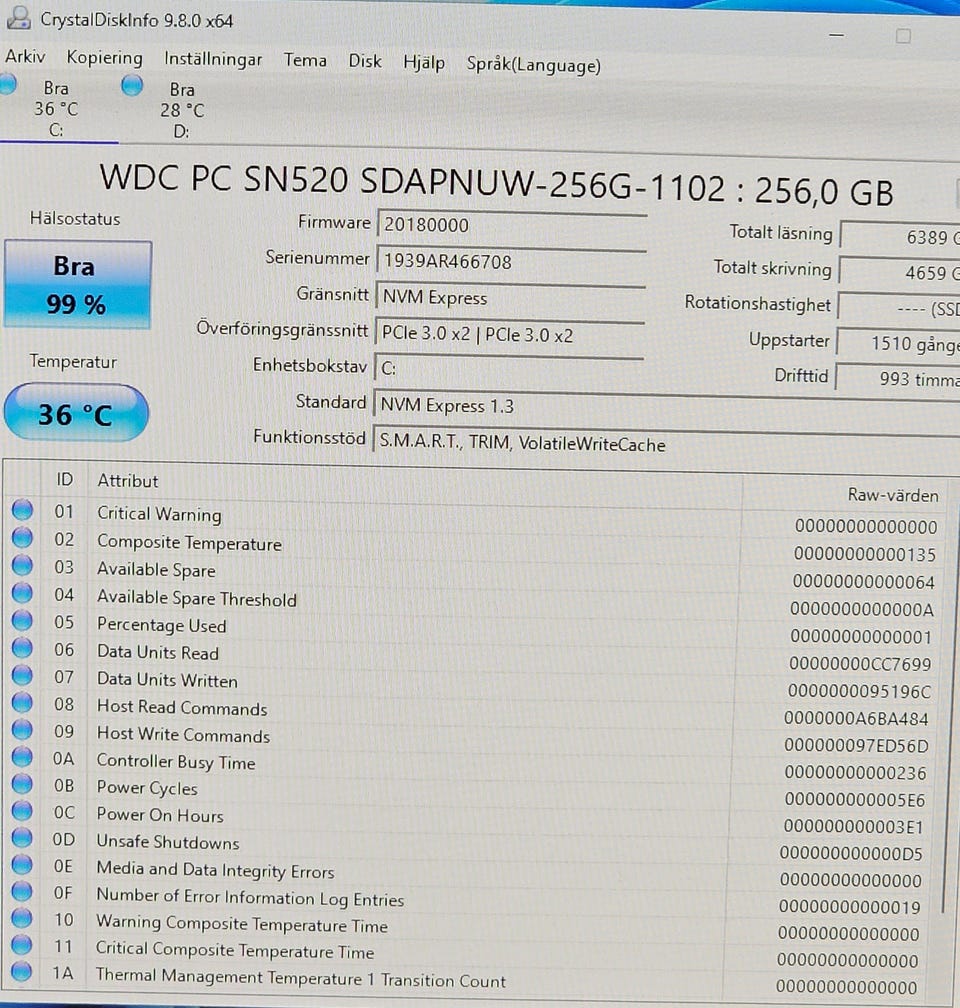Image resolution: width=960 pixels, height=1008 pixels.
Task: Click raw value 0000000095196C
Action: [859, 691]
